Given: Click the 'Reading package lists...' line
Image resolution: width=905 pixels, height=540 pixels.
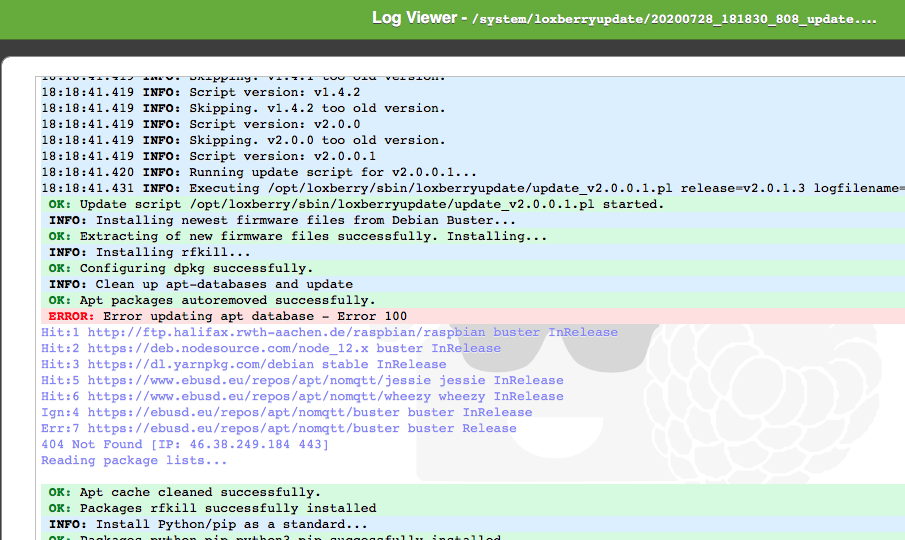Looking at the screenshot, I should pyautogui.click(x=134, y=460).
